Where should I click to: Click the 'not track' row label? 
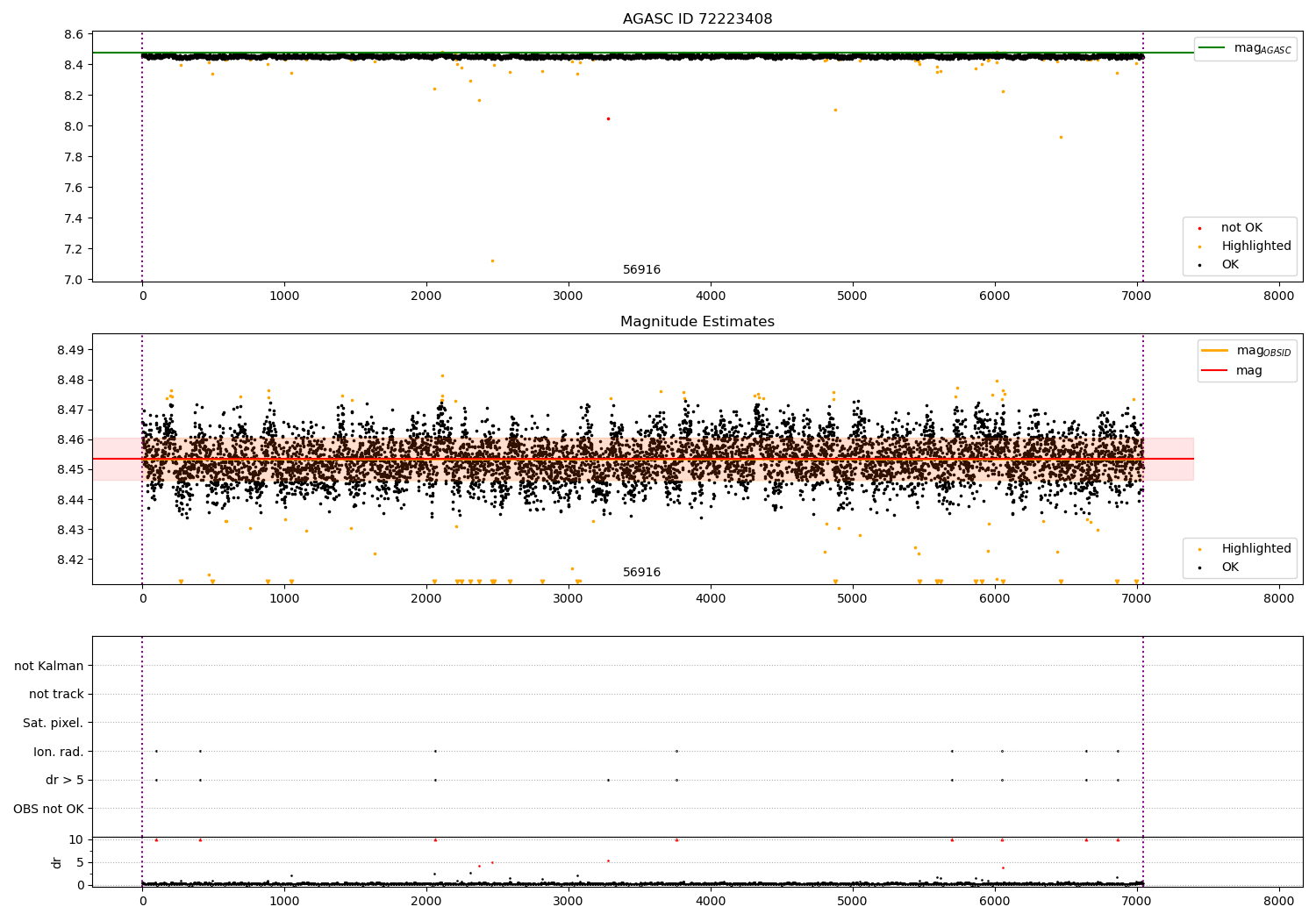(x=56, y=695)
